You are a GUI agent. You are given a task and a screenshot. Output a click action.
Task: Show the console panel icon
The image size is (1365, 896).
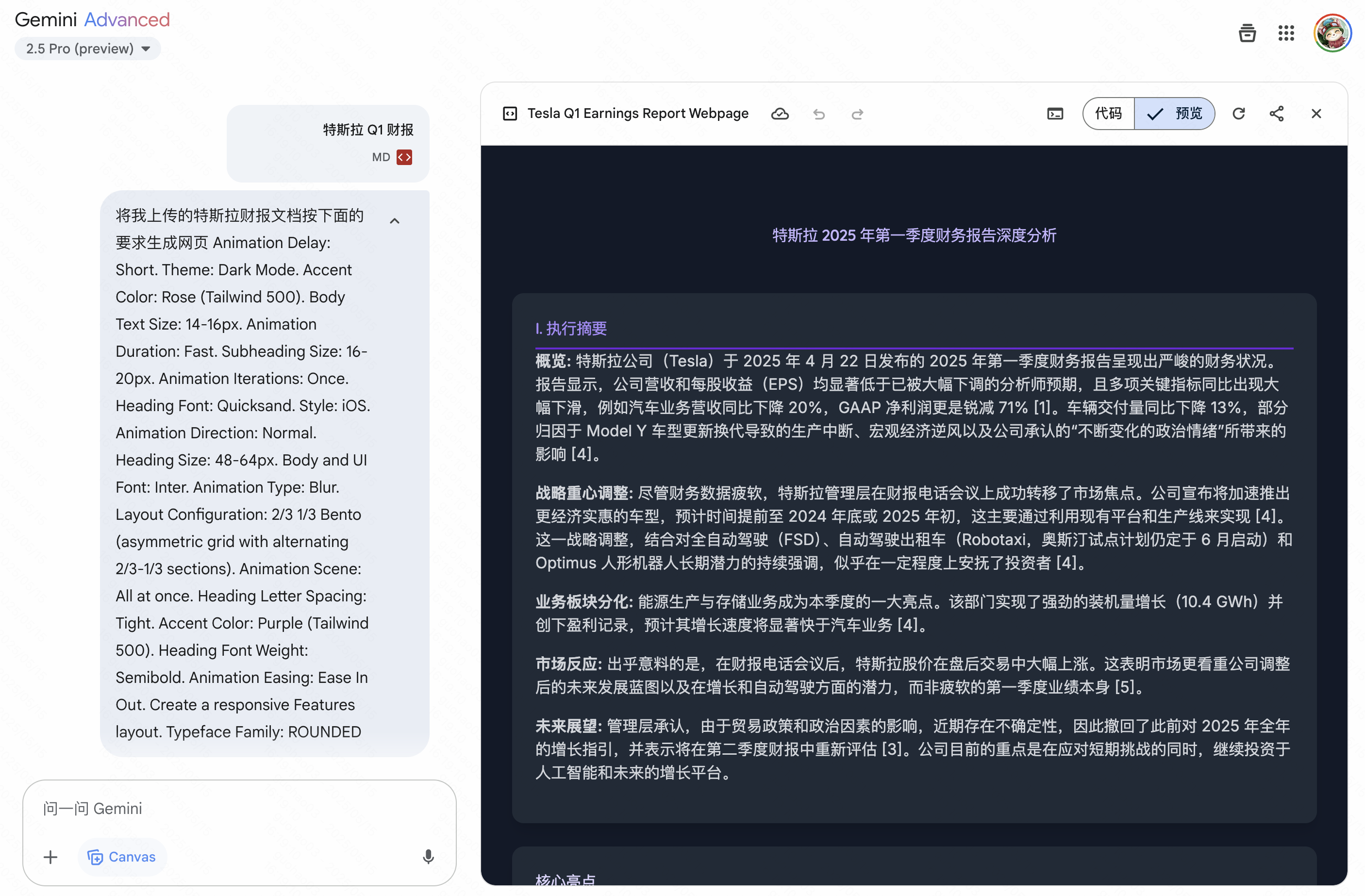(x=1055, y=114)
